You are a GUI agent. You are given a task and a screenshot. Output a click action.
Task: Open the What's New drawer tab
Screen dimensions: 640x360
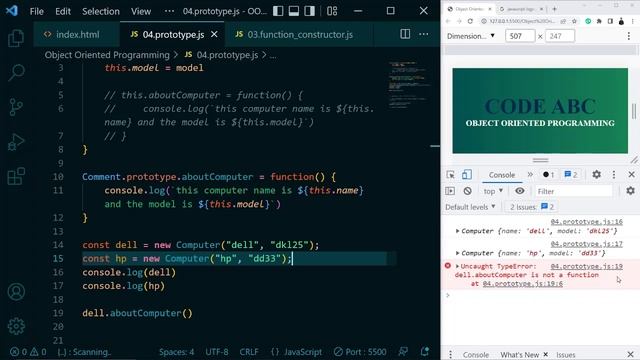pyautogui.click(x=520, y=355)
